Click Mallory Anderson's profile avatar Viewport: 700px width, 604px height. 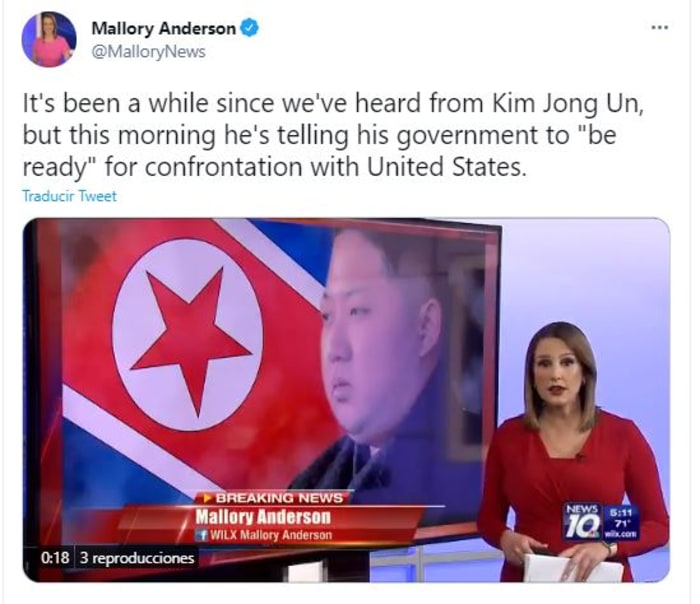coord(49,39)
